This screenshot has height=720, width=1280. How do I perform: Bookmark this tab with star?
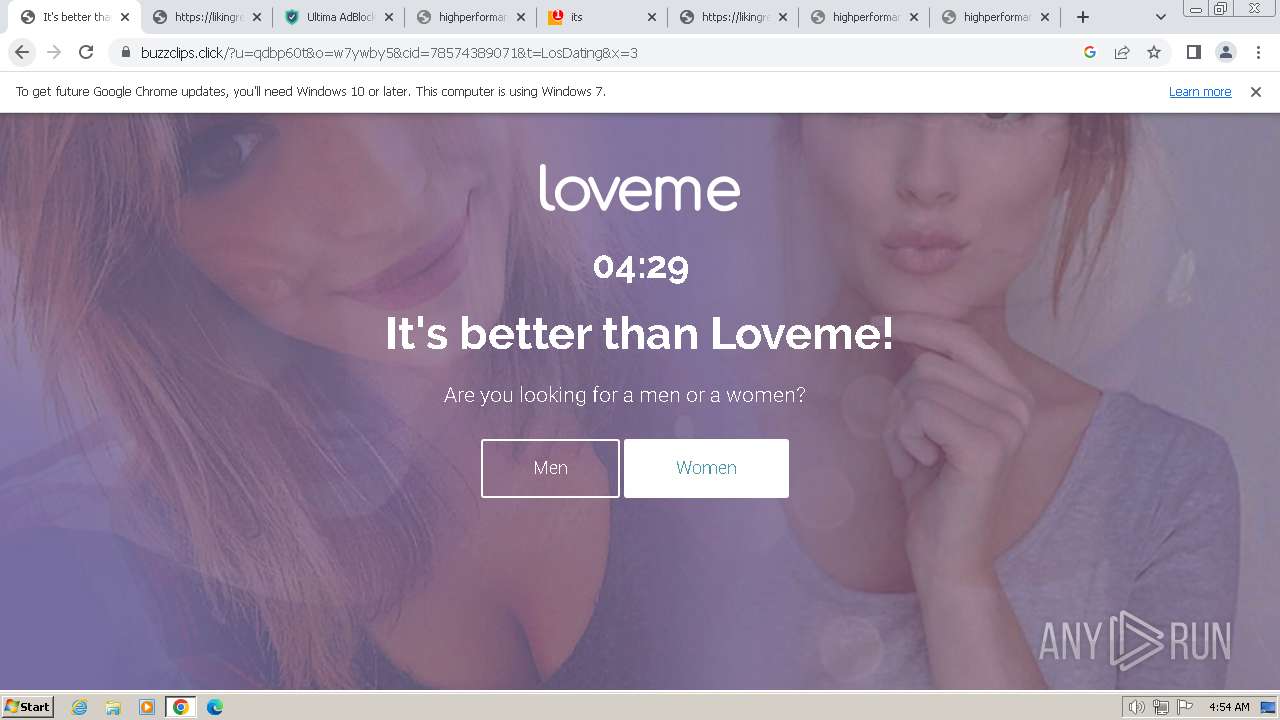(1154, 53)
